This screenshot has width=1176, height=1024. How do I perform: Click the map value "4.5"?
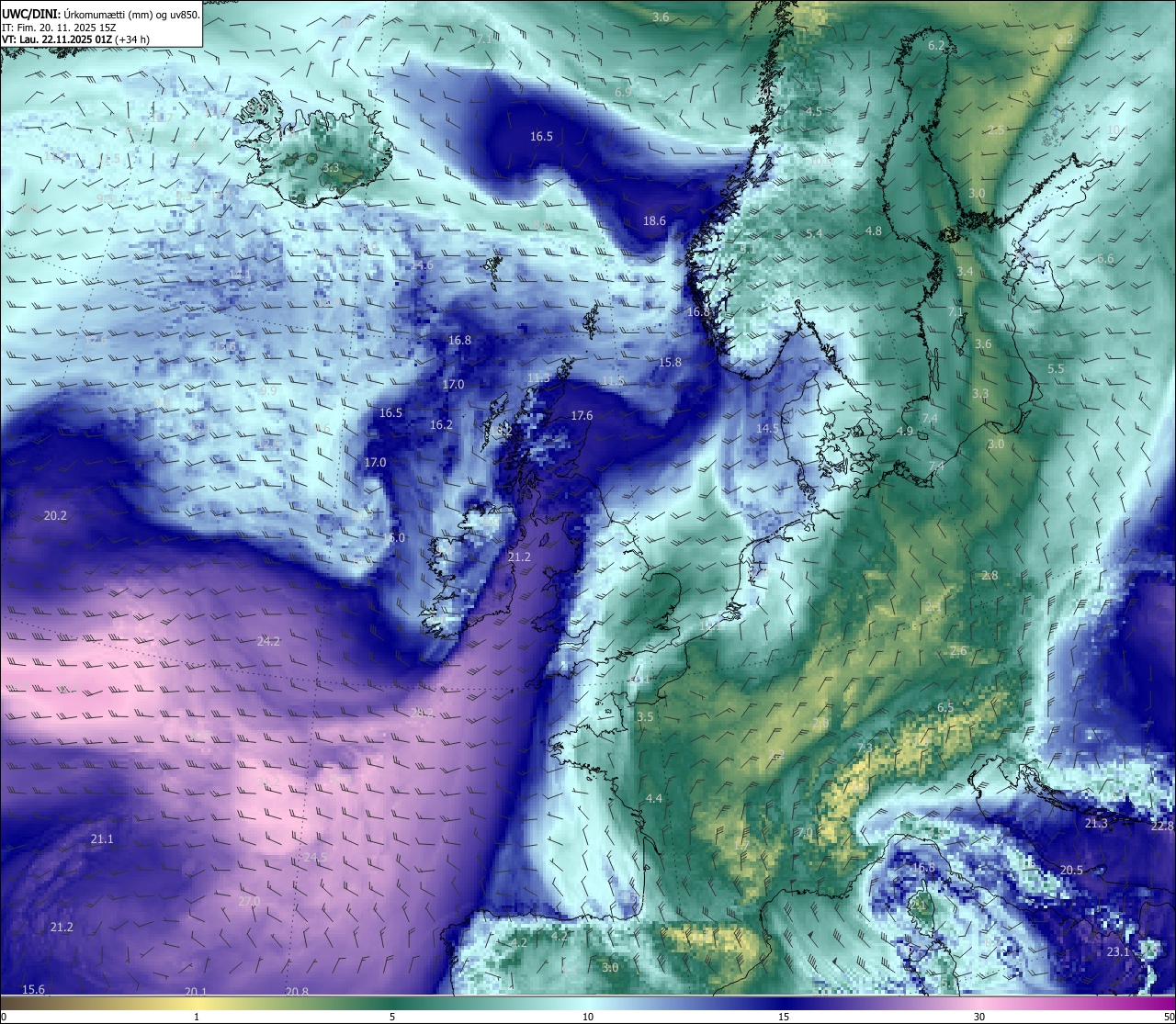814,112
